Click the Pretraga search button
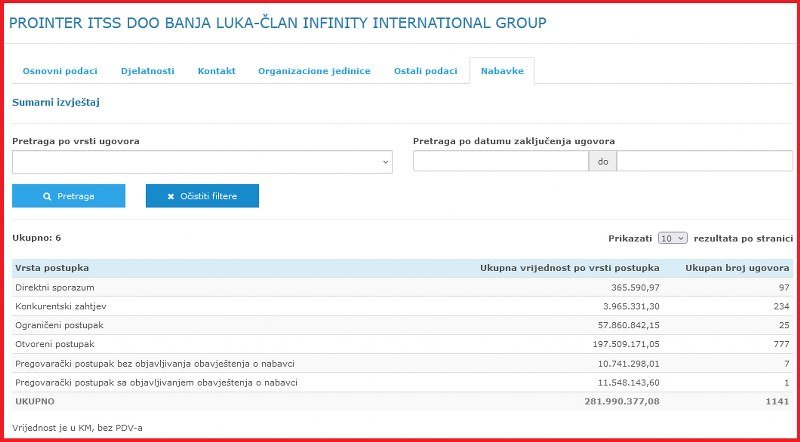800x442 pixels. (x=68, y=196)
